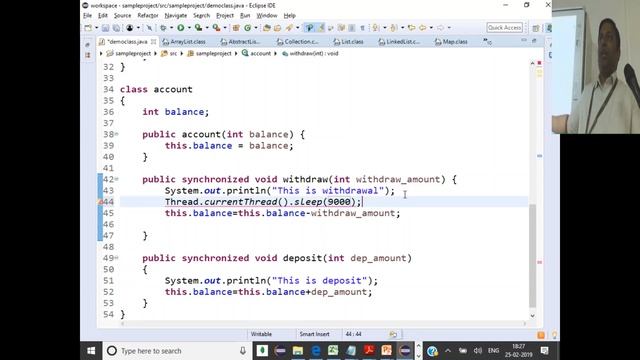640x360 pixels.
Task: Click the taskbar search box
Action: coord(177,351)
